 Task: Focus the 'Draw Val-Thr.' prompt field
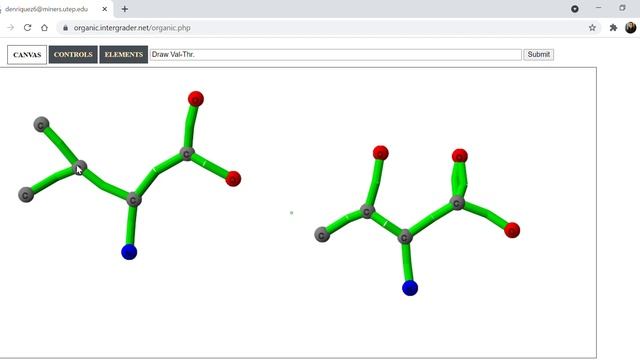(336, 55)
